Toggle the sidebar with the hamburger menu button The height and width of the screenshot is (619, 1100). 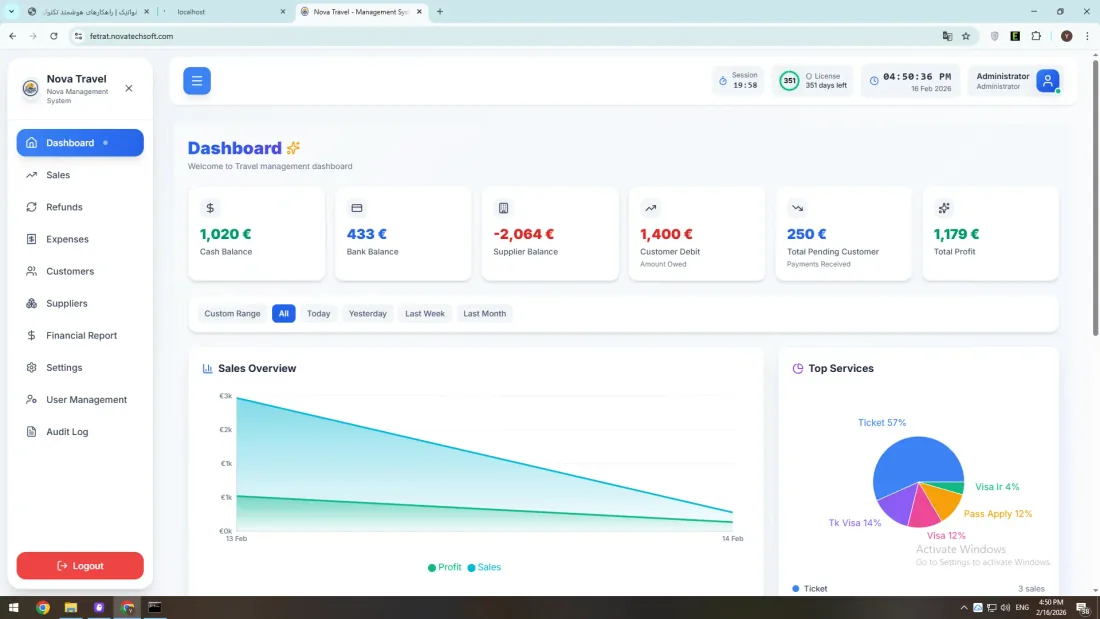point(196,80)
